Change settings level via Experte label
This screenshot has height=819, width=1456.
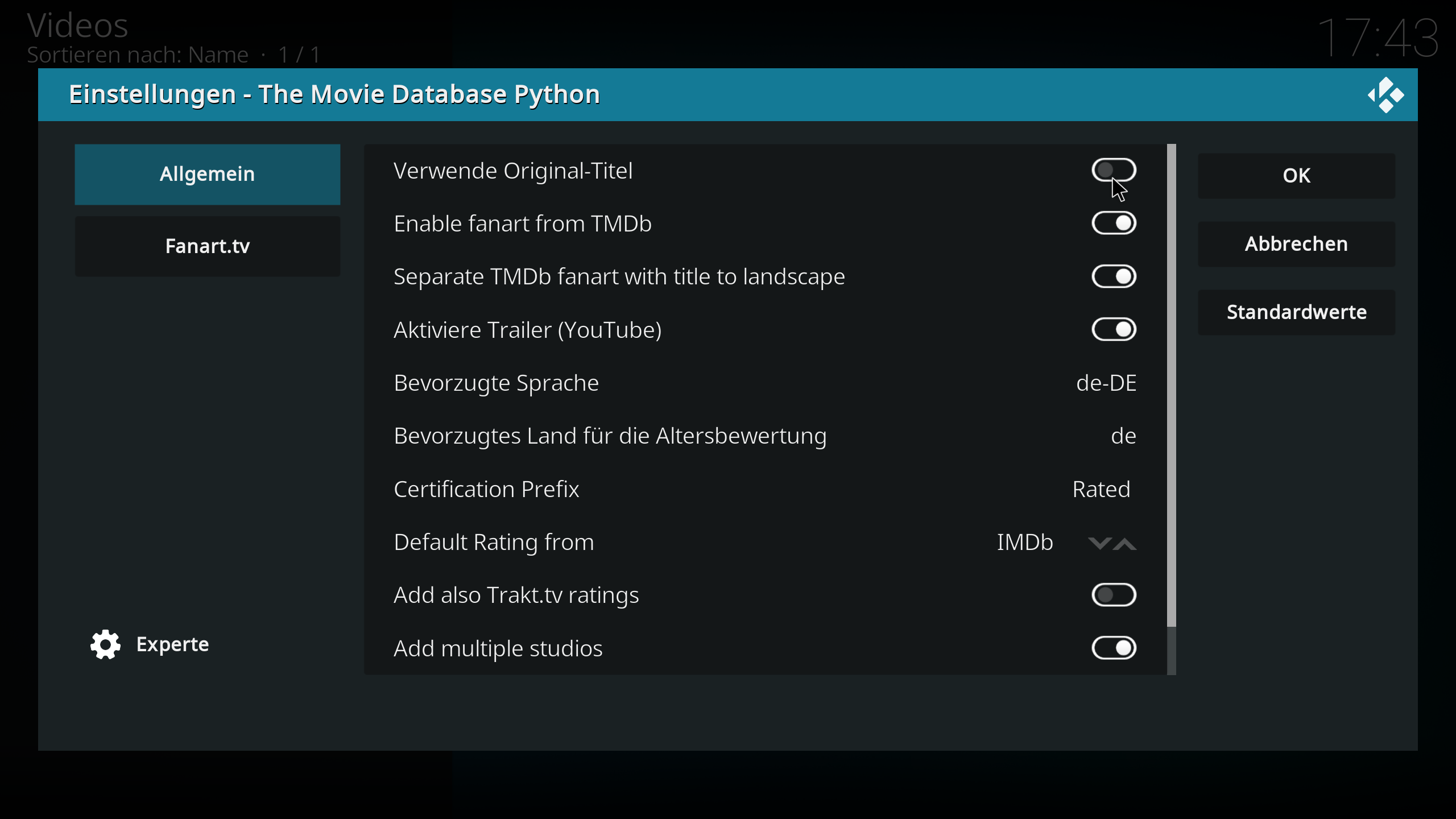pyautogui.click(x=172, y=644)
